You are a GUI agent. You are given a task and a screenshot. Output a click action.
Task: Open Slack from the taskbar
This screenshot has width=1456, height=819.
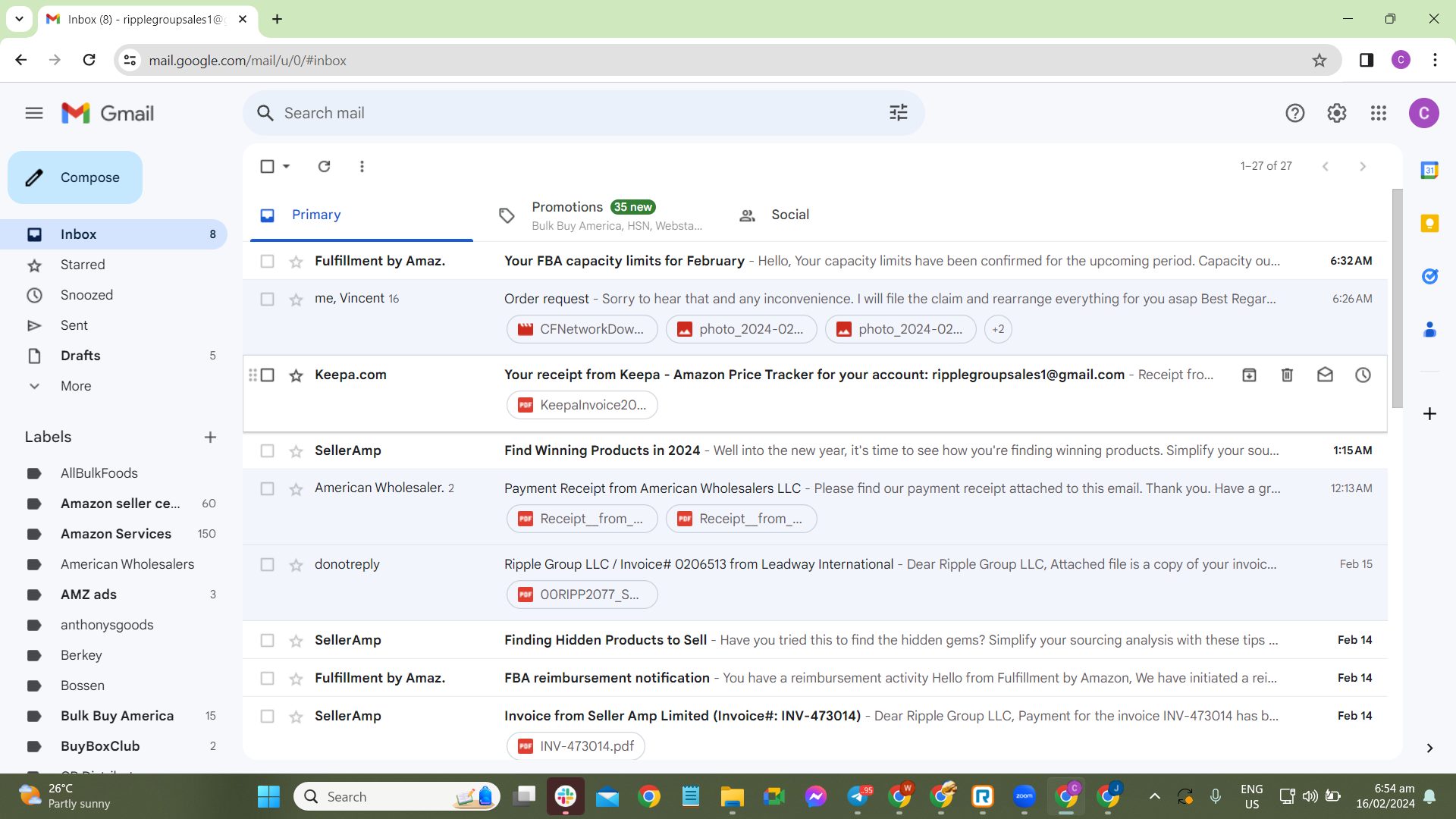point(566,796)
